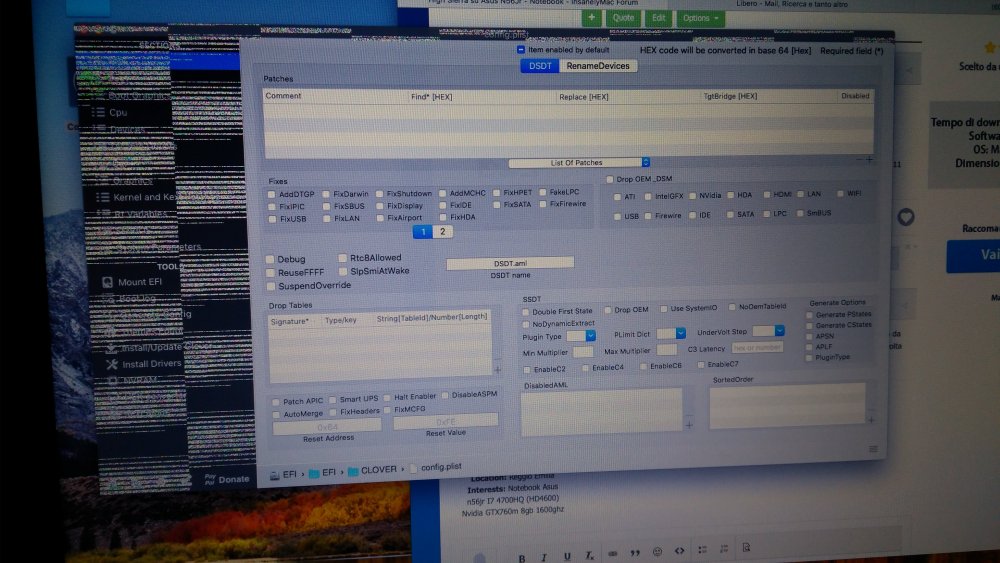The height and width of the screenshot is (563, 1000).
Task: Click the blue Vai button in the browser
Action: click(974, 256)
